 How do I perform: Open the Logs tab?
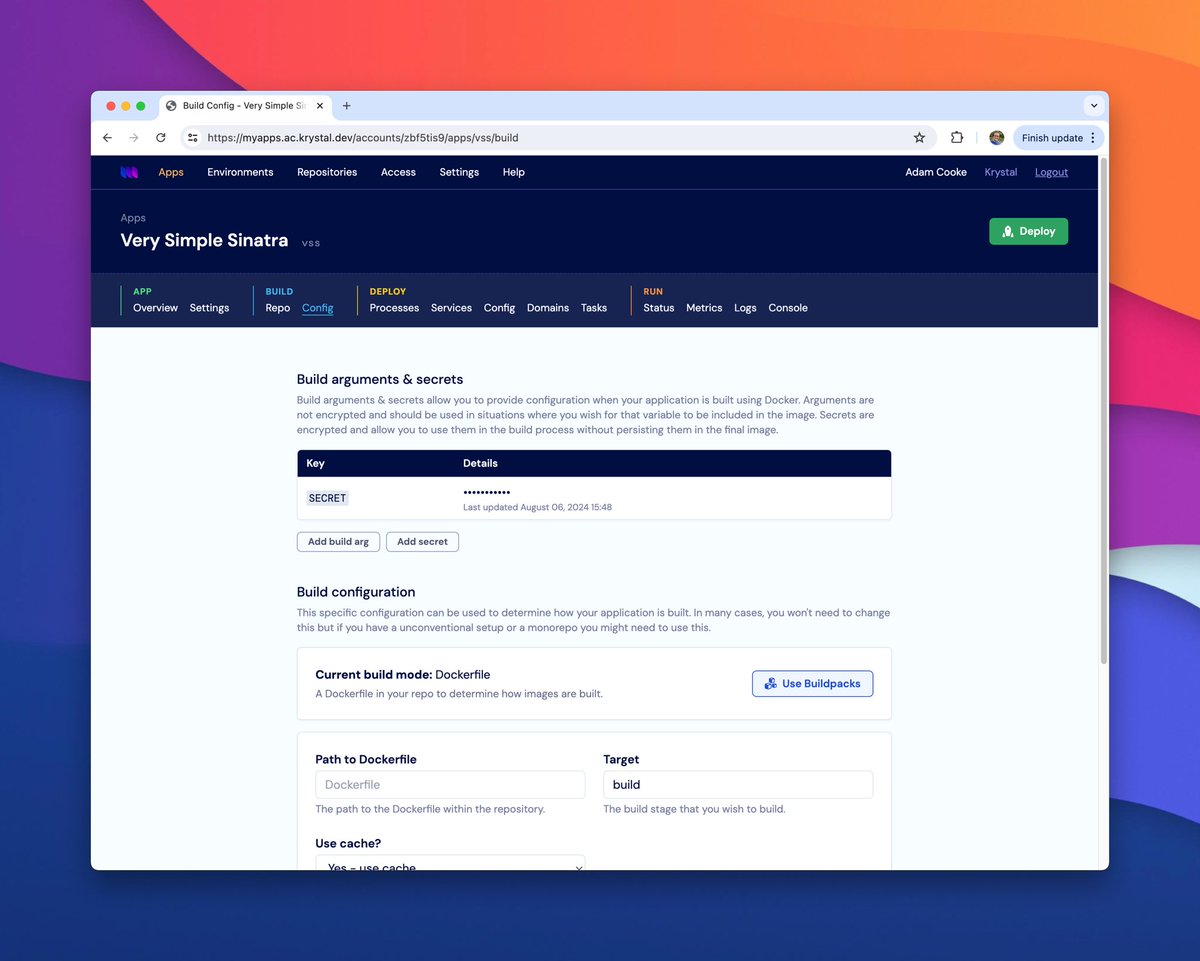click(x=745, y=308)
